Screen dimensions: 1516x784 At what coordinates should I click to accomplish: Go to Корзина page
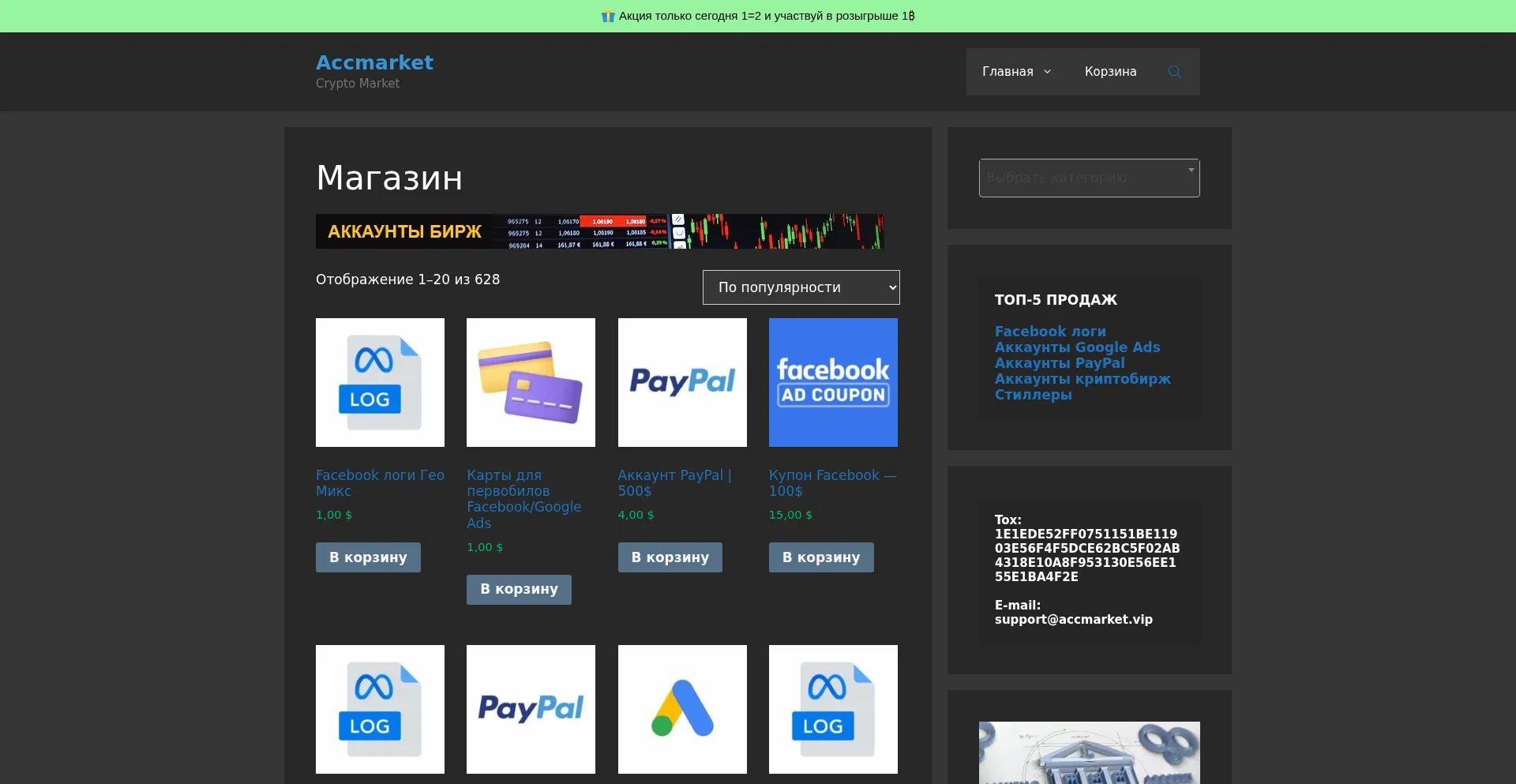click(1110, 72)
